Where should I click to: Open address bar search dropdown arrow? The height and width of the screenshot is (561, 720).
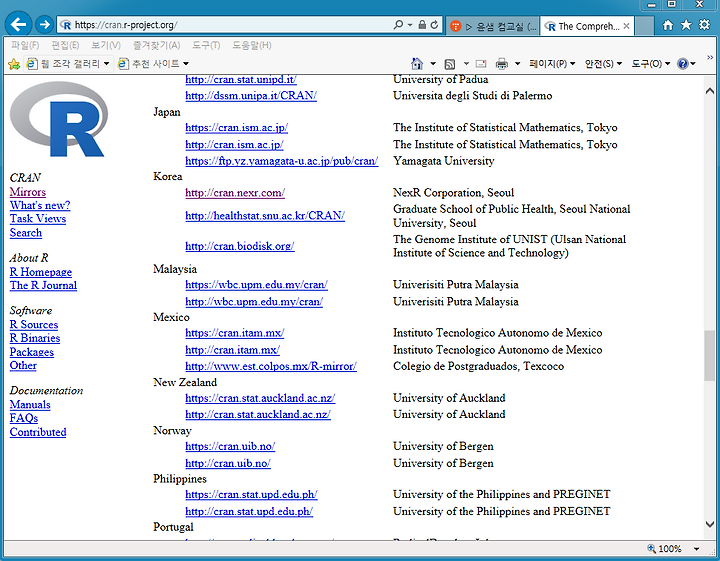pos(410,25)
